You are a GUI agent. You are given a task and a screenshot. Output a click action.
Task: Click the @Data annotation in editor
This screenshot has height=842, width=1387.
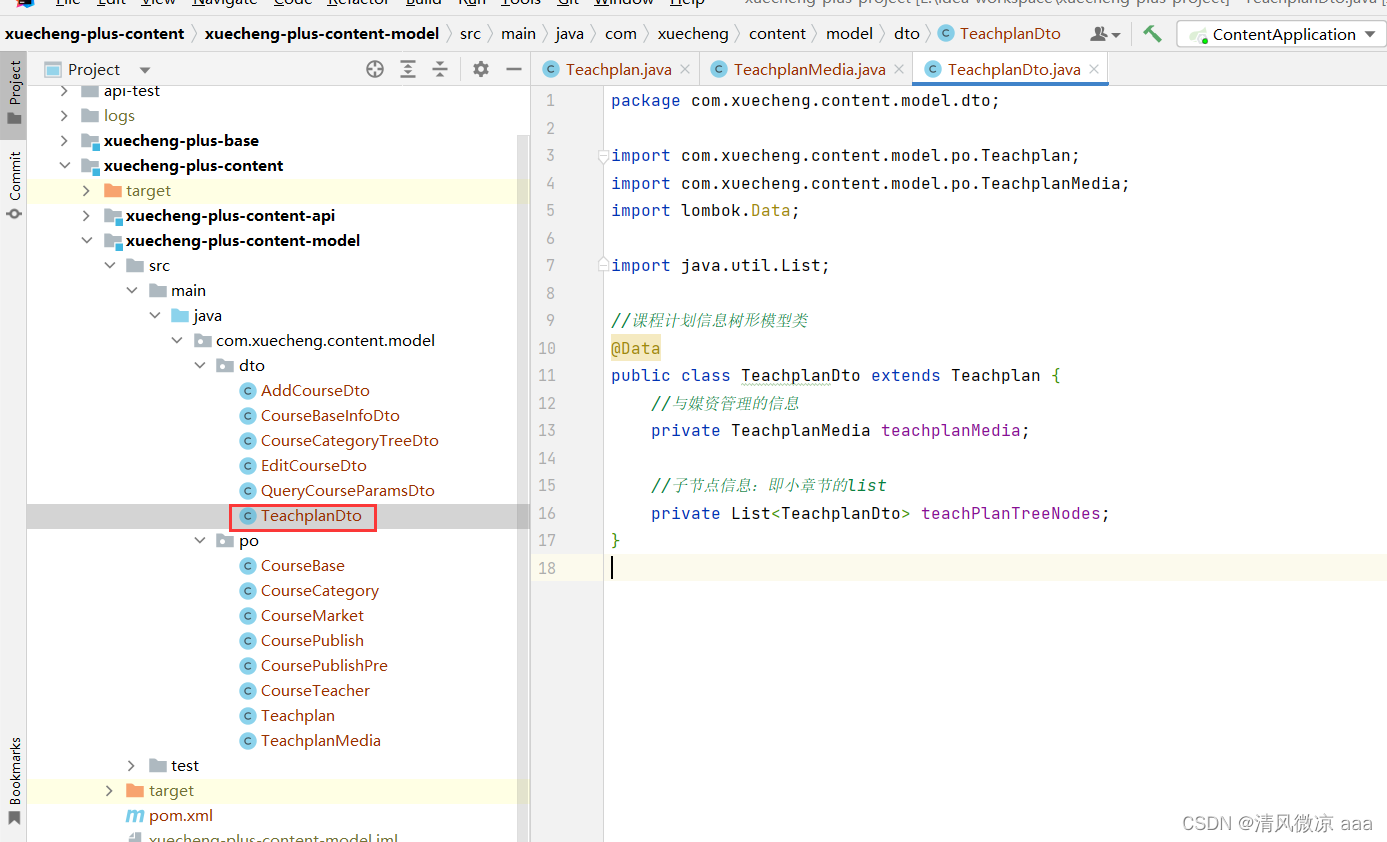point(636,348)
